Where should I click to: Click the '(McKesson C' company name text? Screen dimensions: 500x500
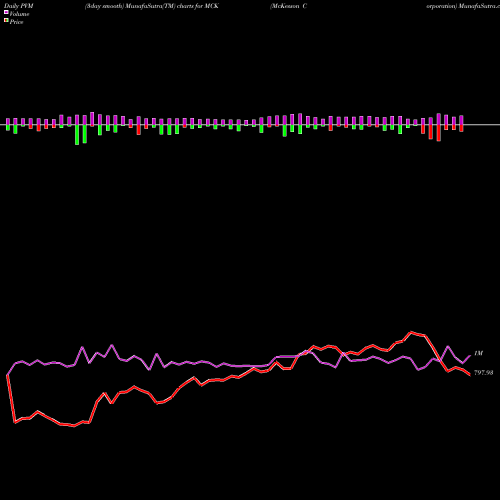(x=289, y=6)
